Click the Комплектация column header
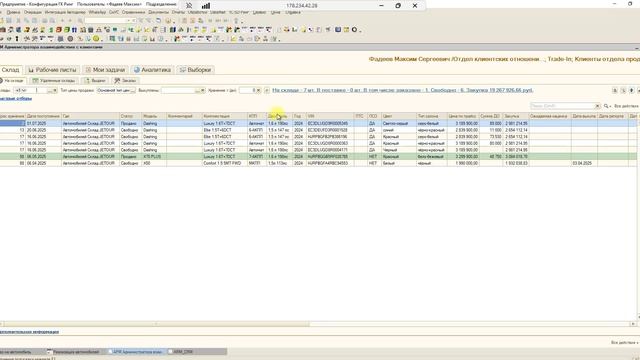 [224, 116]
